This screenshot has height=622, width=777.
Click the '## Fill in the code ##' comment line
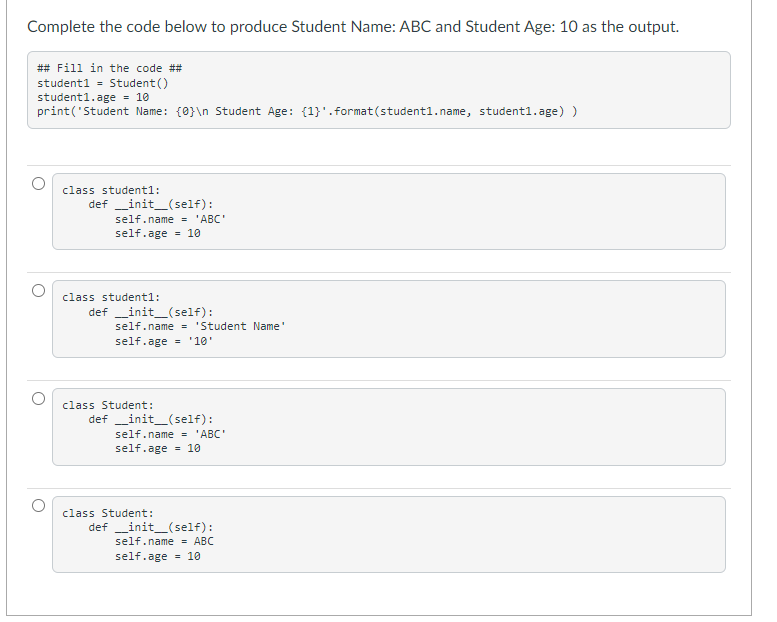(x=110, y=68)
